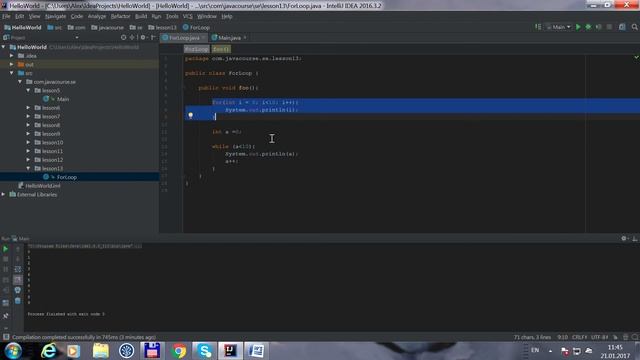Rerun Main in the Run panel
Screen dimensions: 640x360
tap(6, 249)
